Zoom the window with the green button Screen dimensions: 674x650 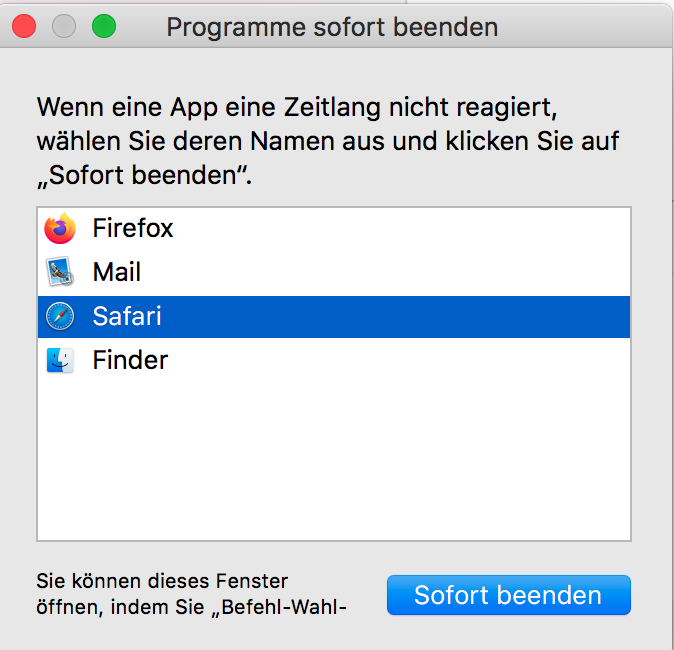tap(104, 27)
